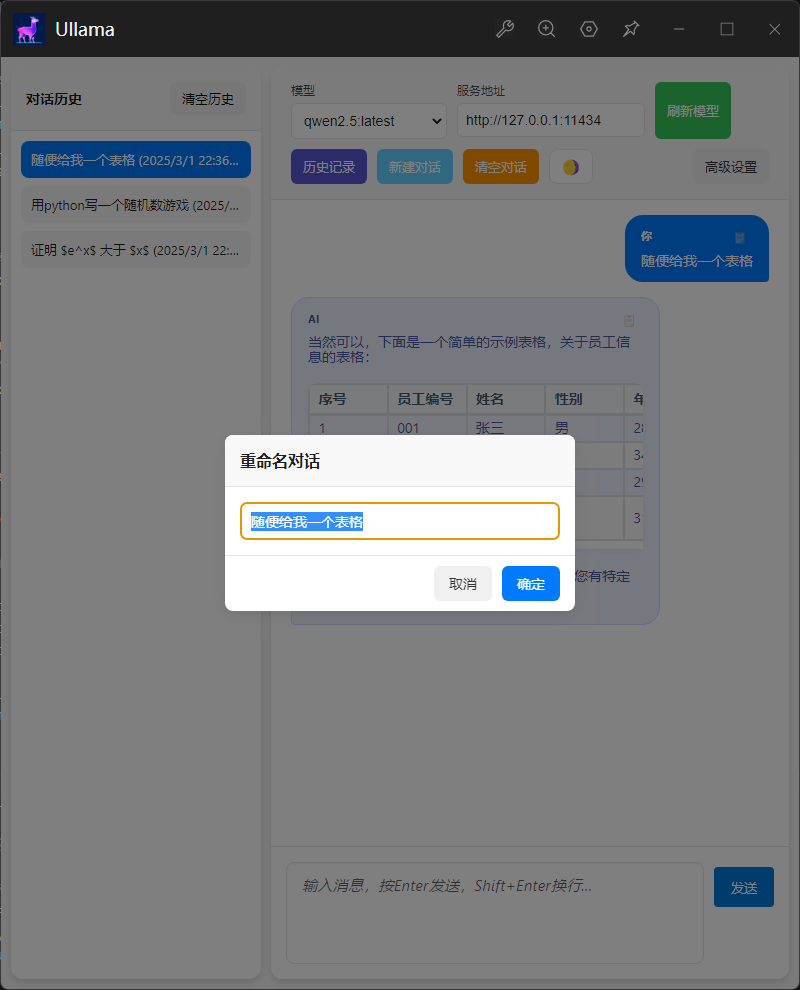Select the 用python写一个随机数游戏 conversation
This screenshot has height=990, width=800.
point(135,205)
